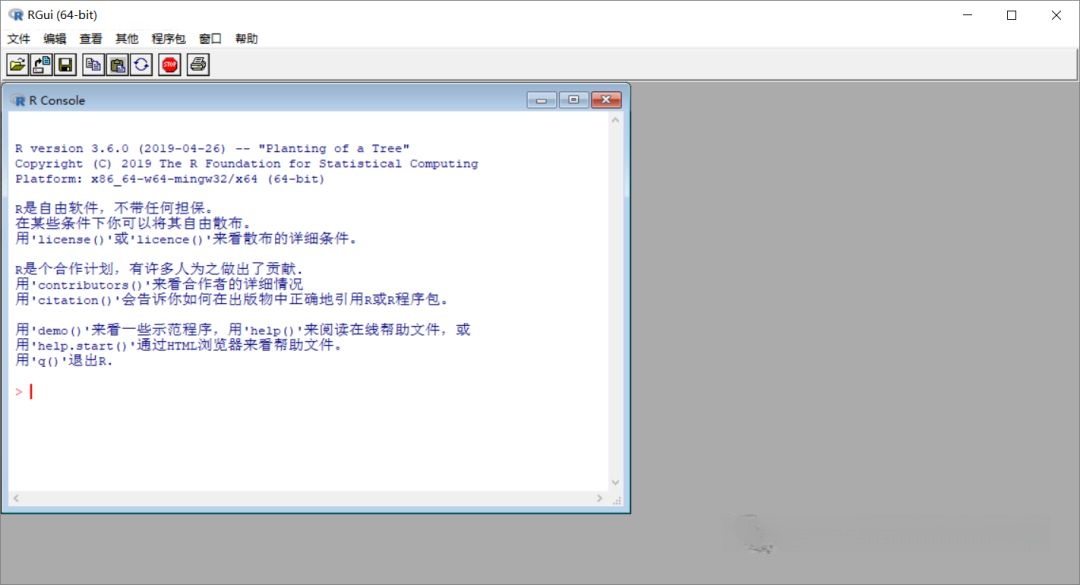Minimize the R Console child window
The image size is (1080, 585).
pos(541,100)
